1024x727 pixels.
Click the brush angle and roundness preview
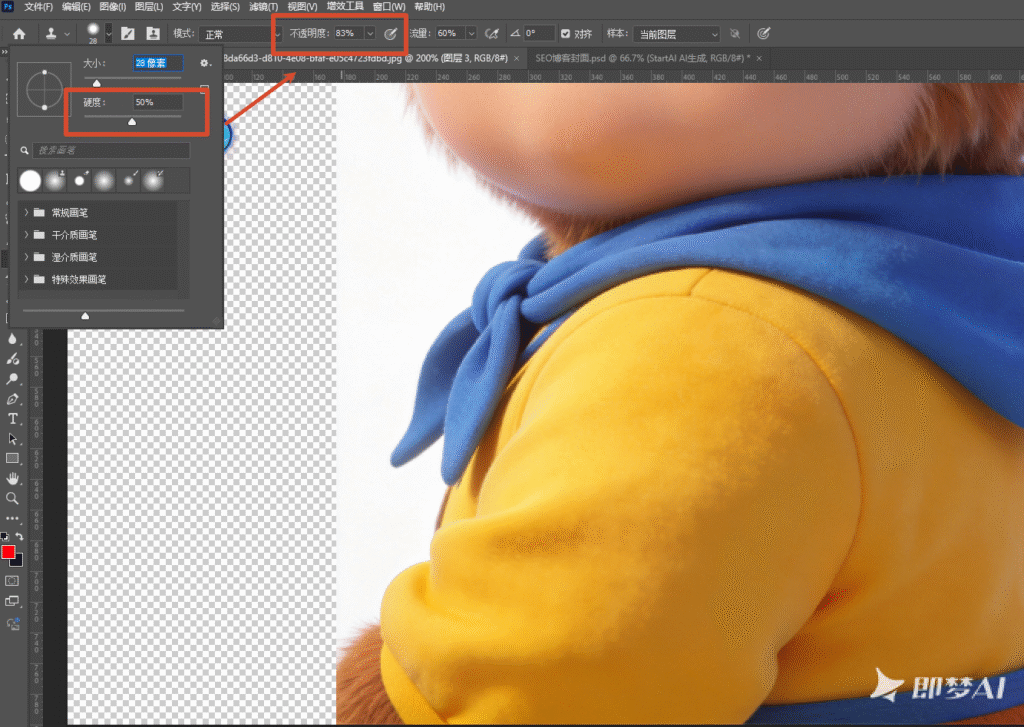tap(44, 89)
